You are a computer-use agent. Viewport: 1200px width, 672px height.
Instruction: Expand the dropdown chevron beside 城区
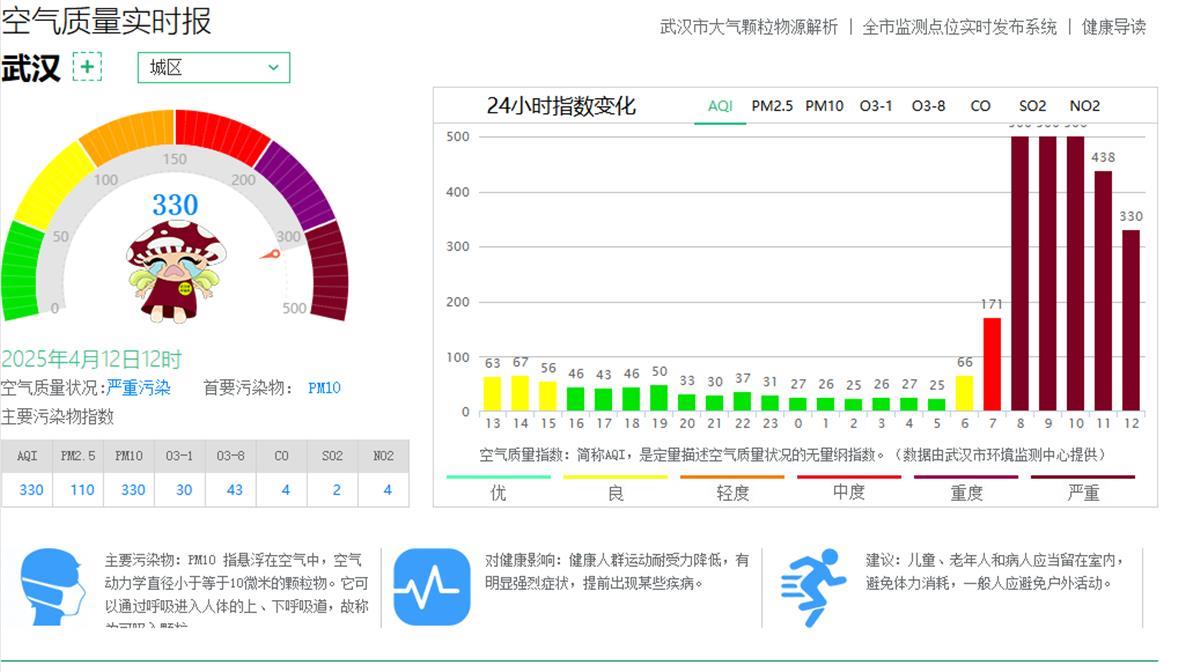[273, 68]
